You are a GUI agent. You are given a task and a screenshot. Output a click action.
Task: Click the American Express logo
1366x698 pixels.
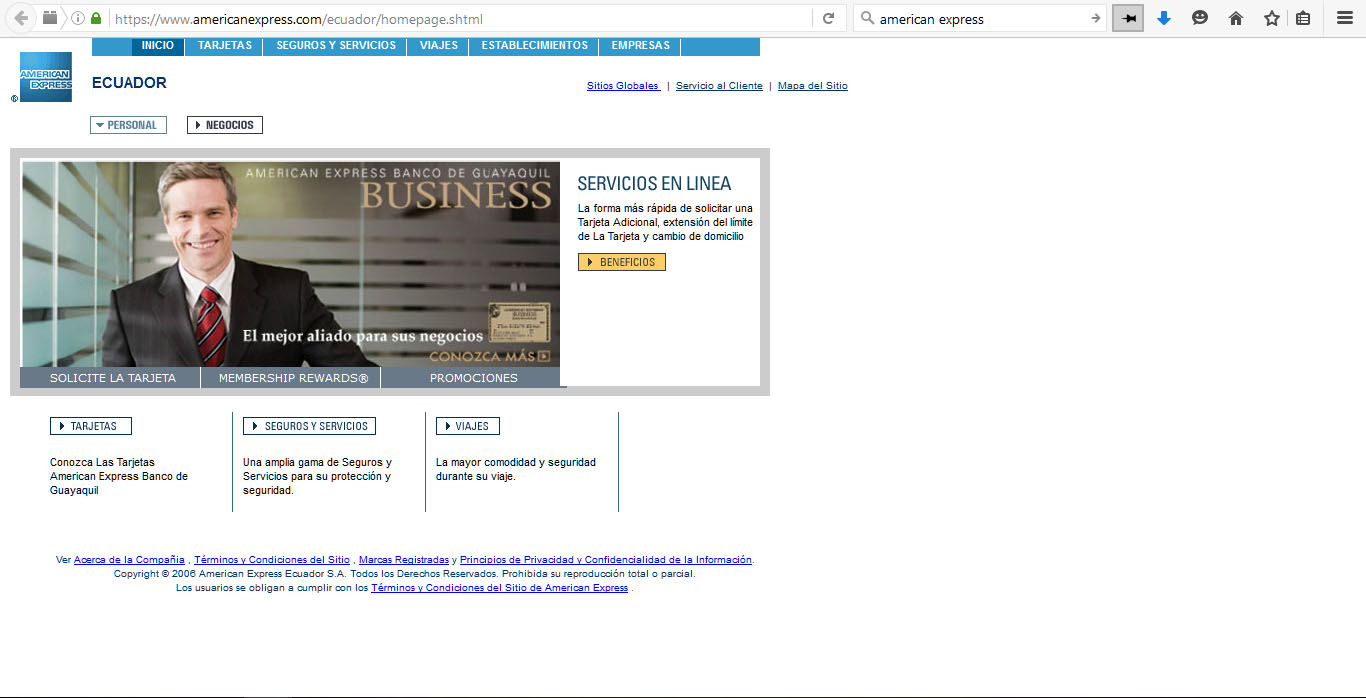coord(46,77)
